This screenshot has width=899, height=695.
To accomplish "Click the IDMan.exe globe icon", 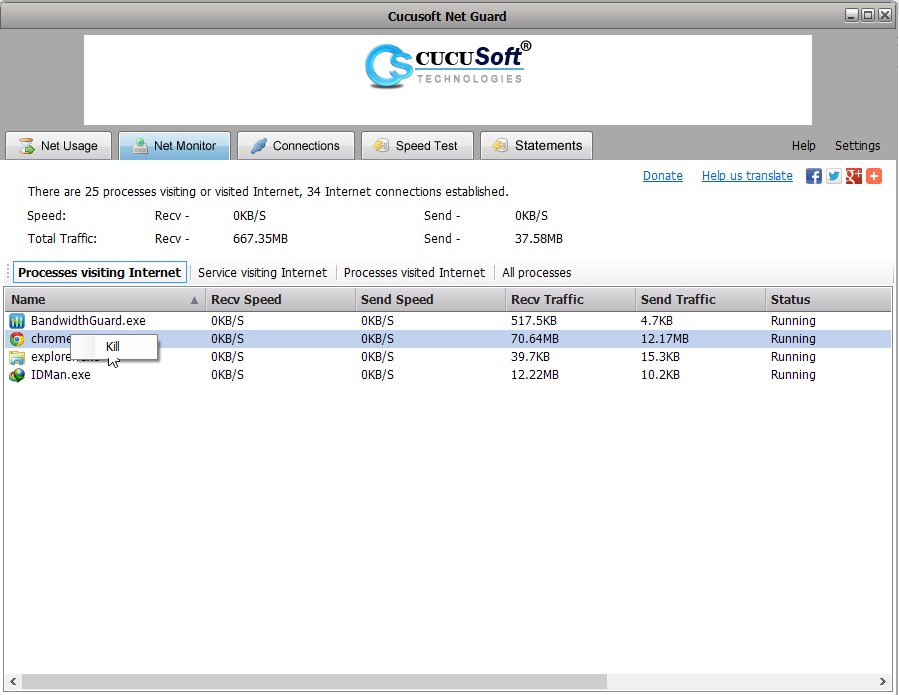I will tap(17, 375).
